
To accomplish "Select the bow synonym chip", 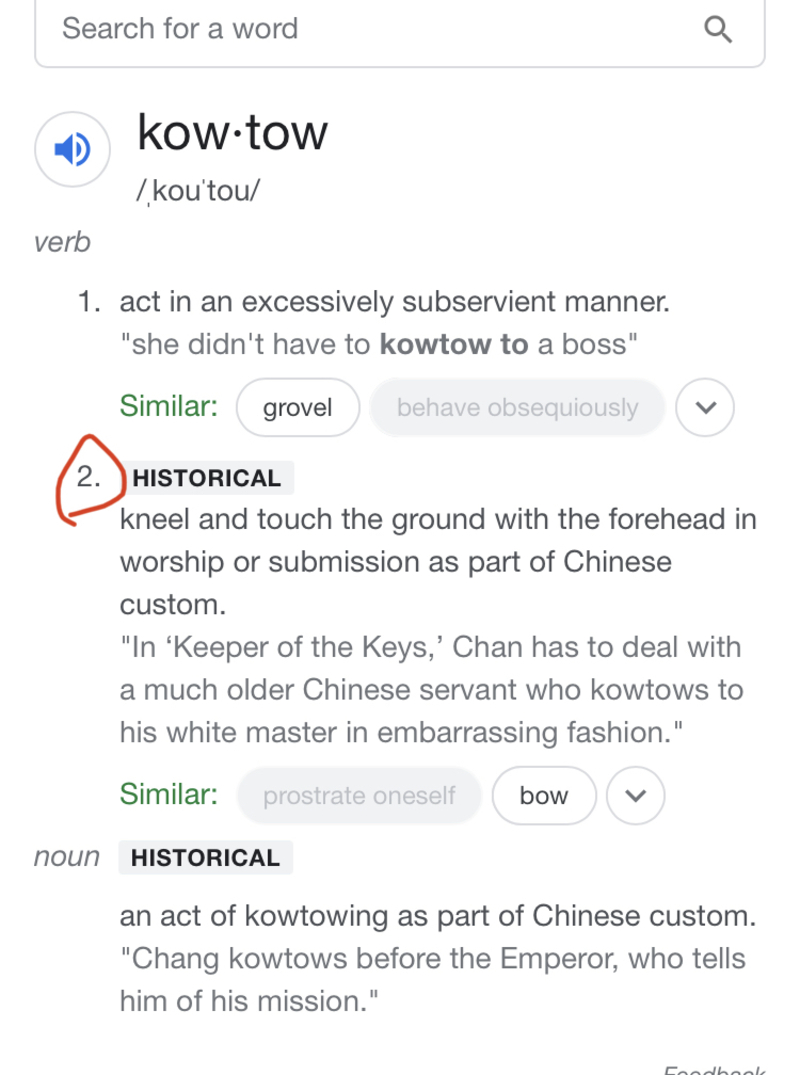I will pos(544,795).
